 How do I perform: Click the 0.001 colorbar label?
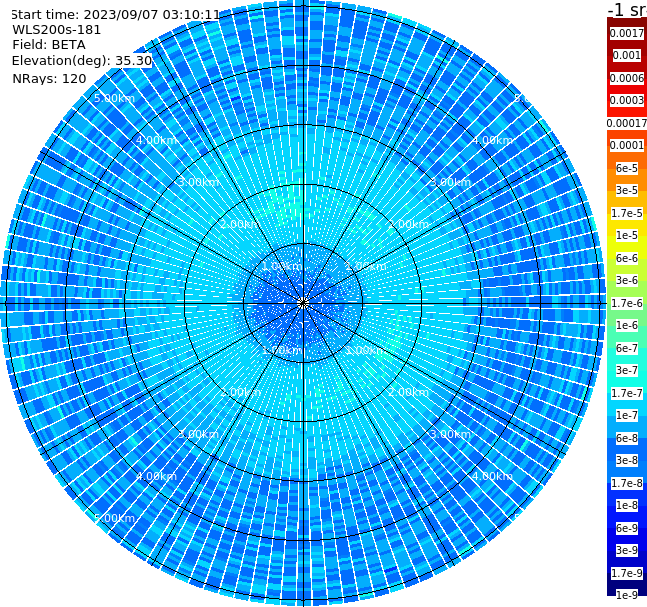[627, 55]
